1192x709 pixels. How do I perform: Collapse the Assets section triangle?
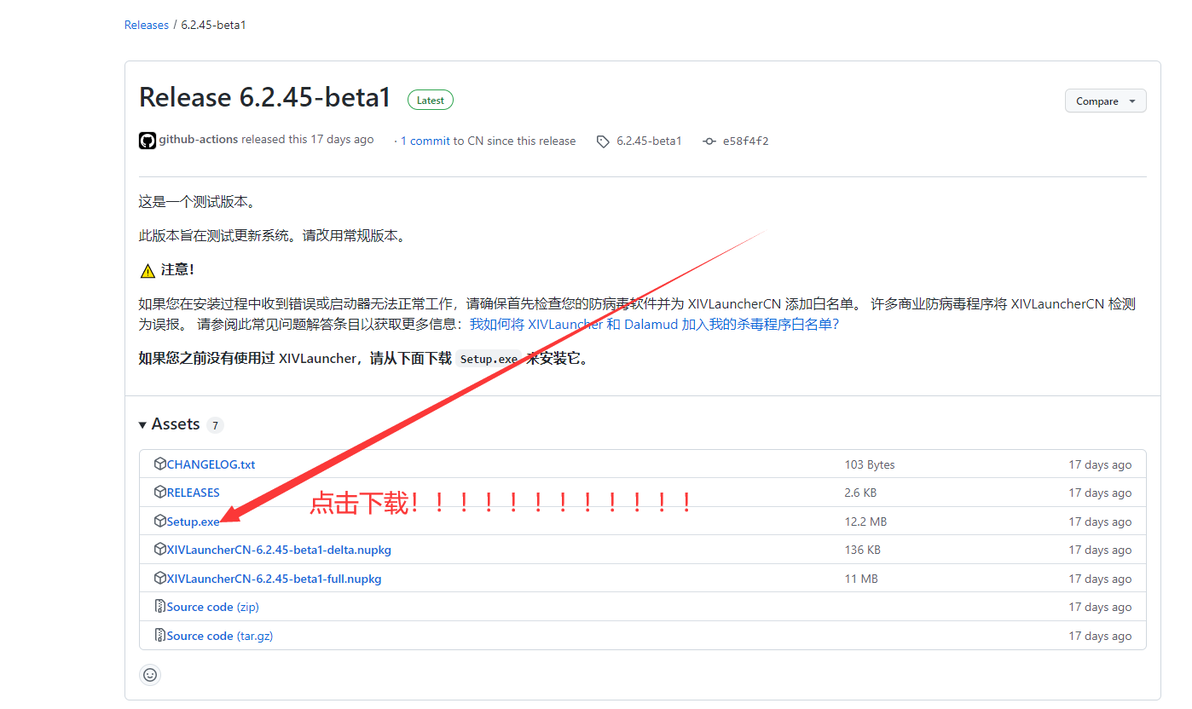pos(142,425)
